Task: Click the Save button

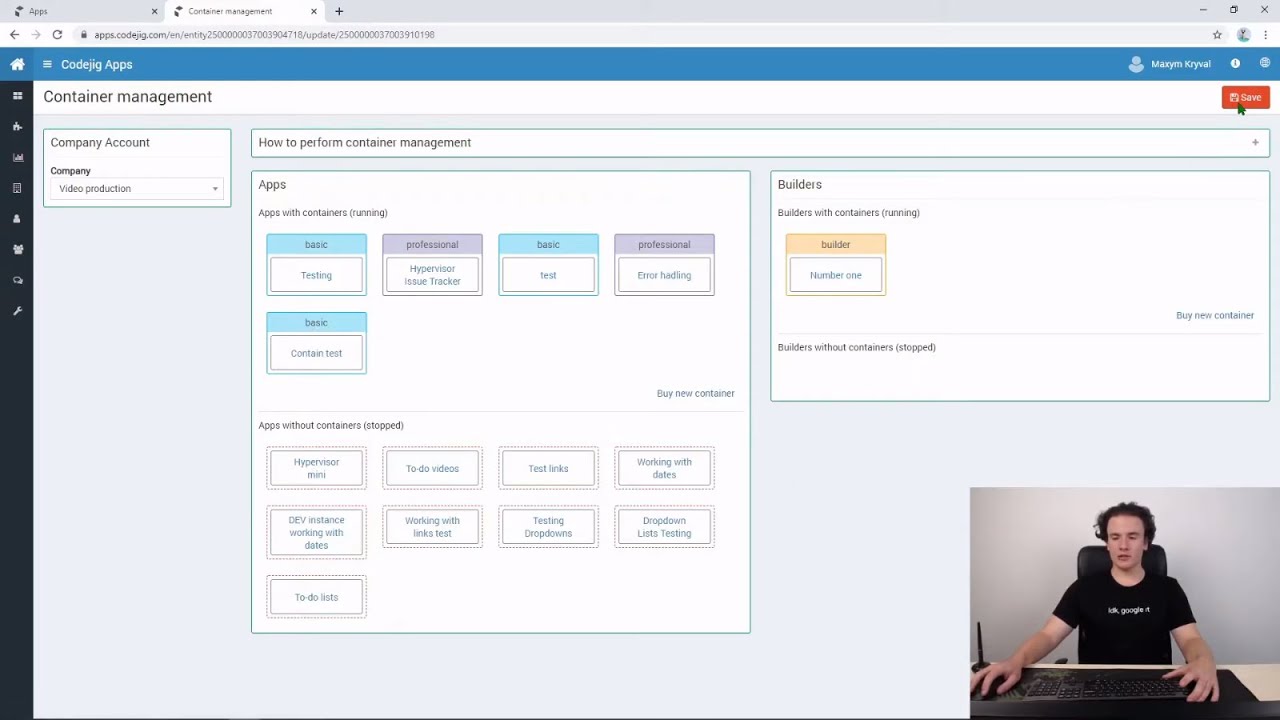Action: click(1245, 97)
